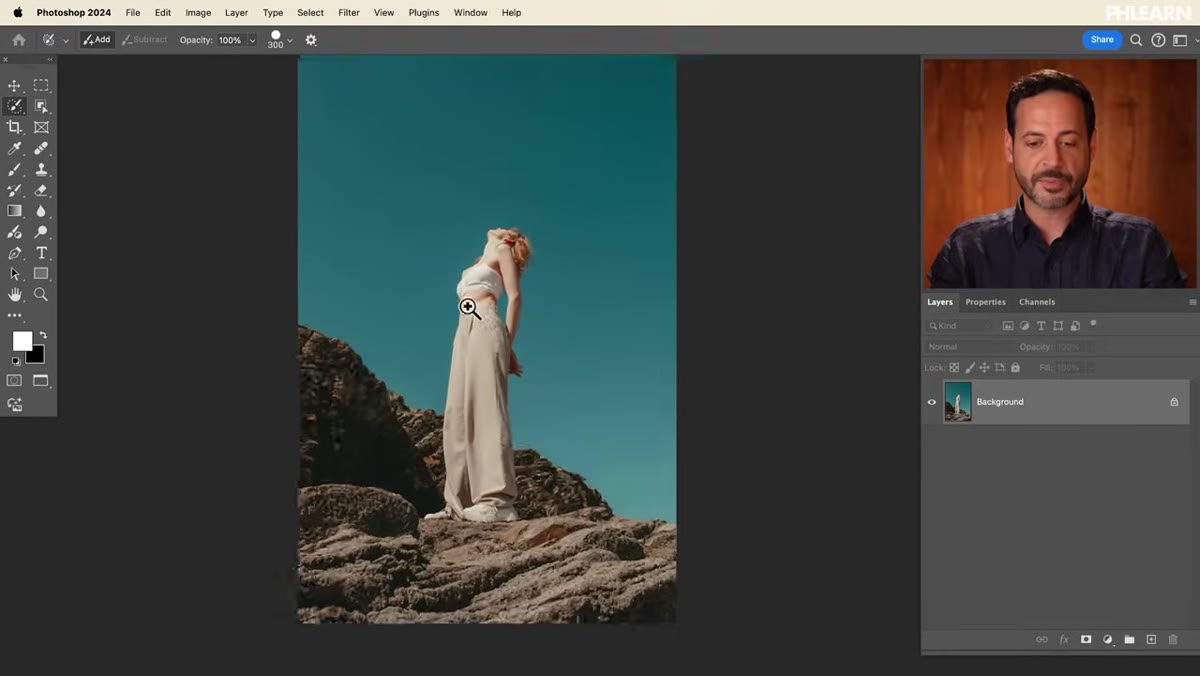Switch to the Channels tab
1200x676 pixels.
tap(1037, 302)
